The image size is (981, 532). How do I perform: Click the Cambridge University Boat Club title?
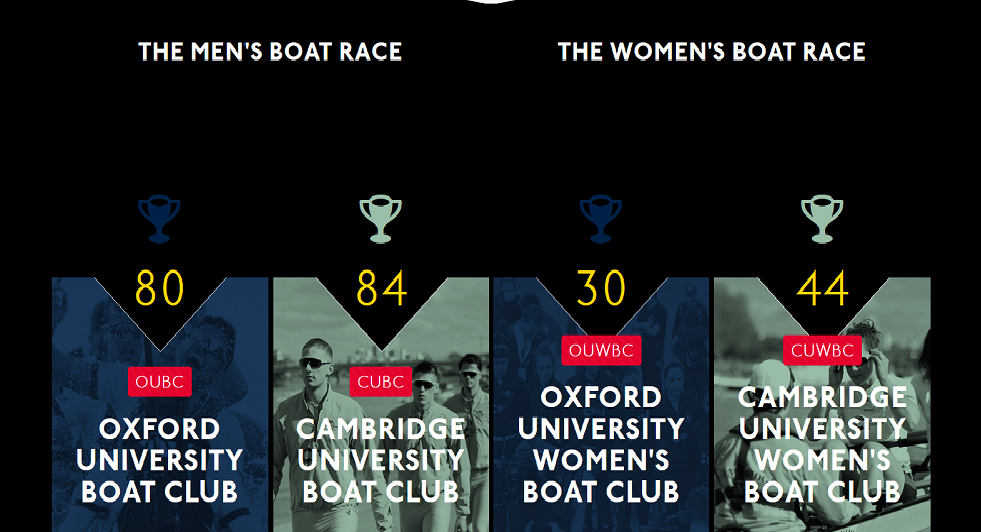[x=380, y=461]
